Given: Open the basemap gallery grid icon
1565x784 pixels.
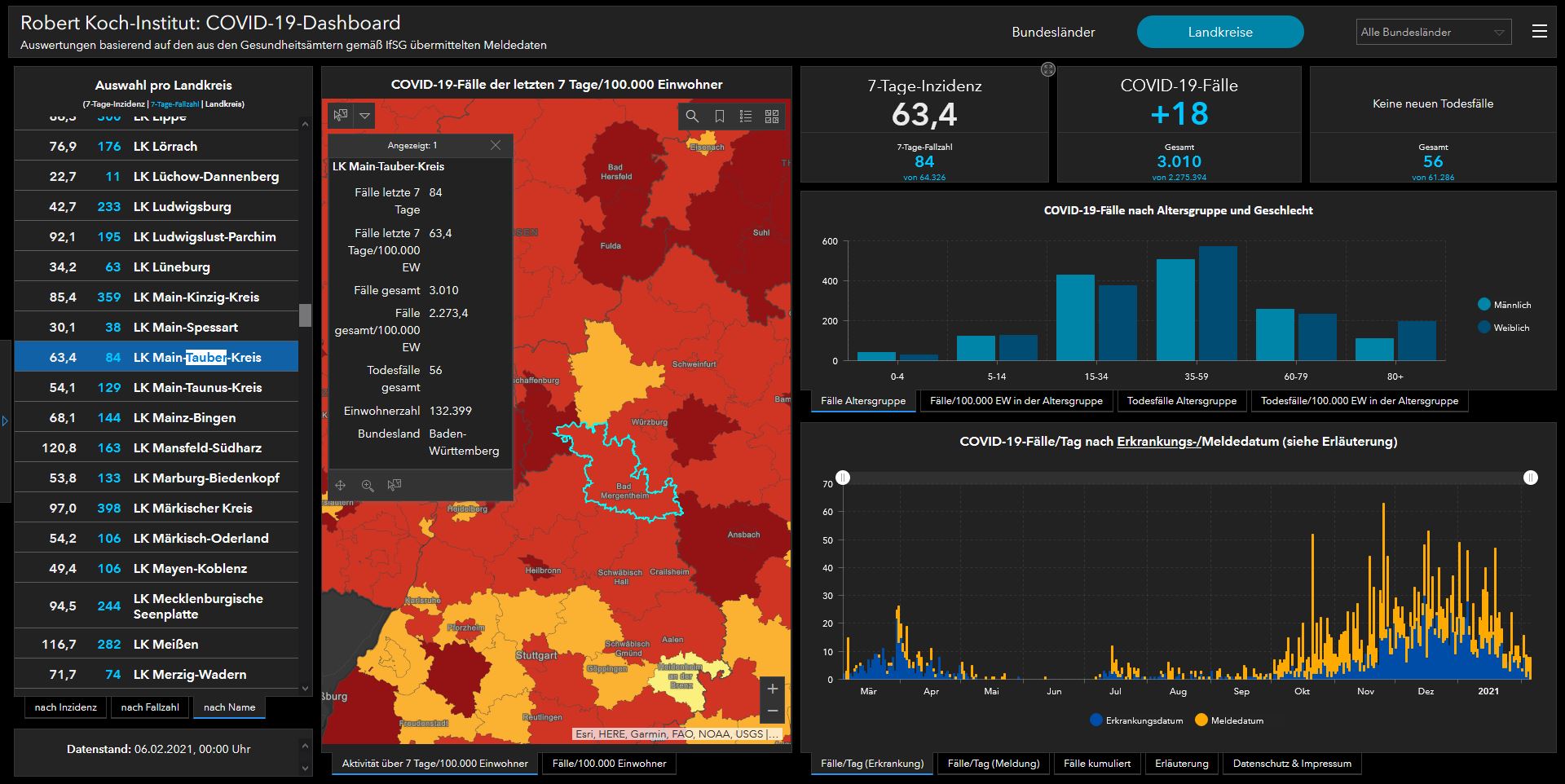Looking at the screenshot, I should [x=772, y=117].
